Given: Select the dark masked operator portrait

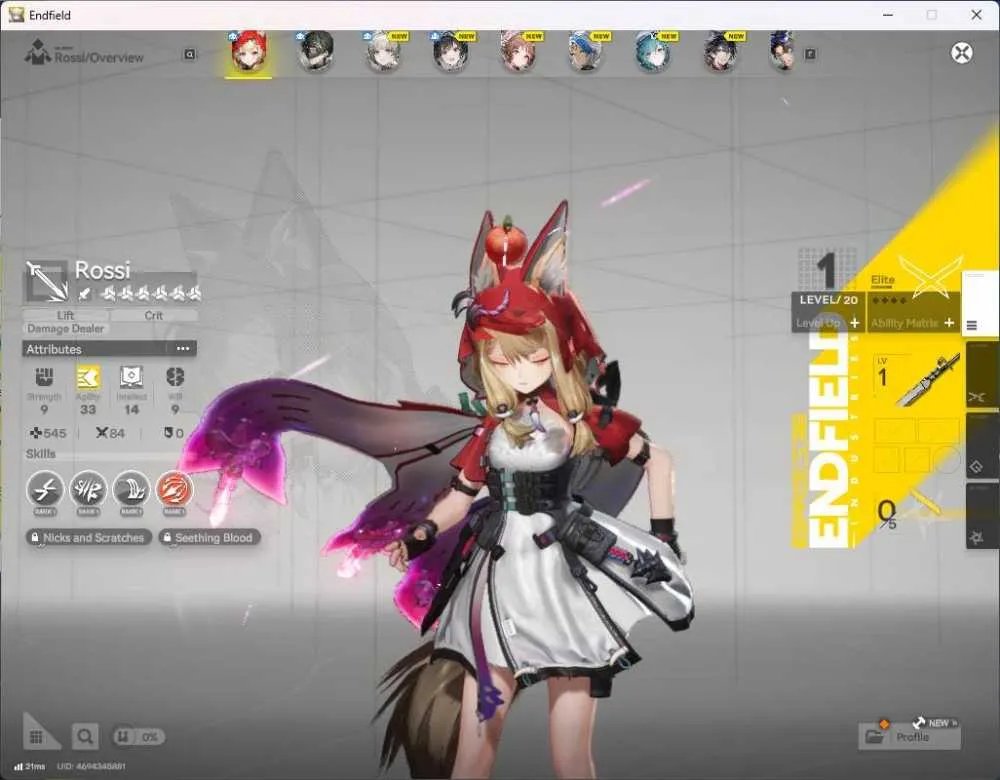Looking at the screenshot, I should pos(316,52).
